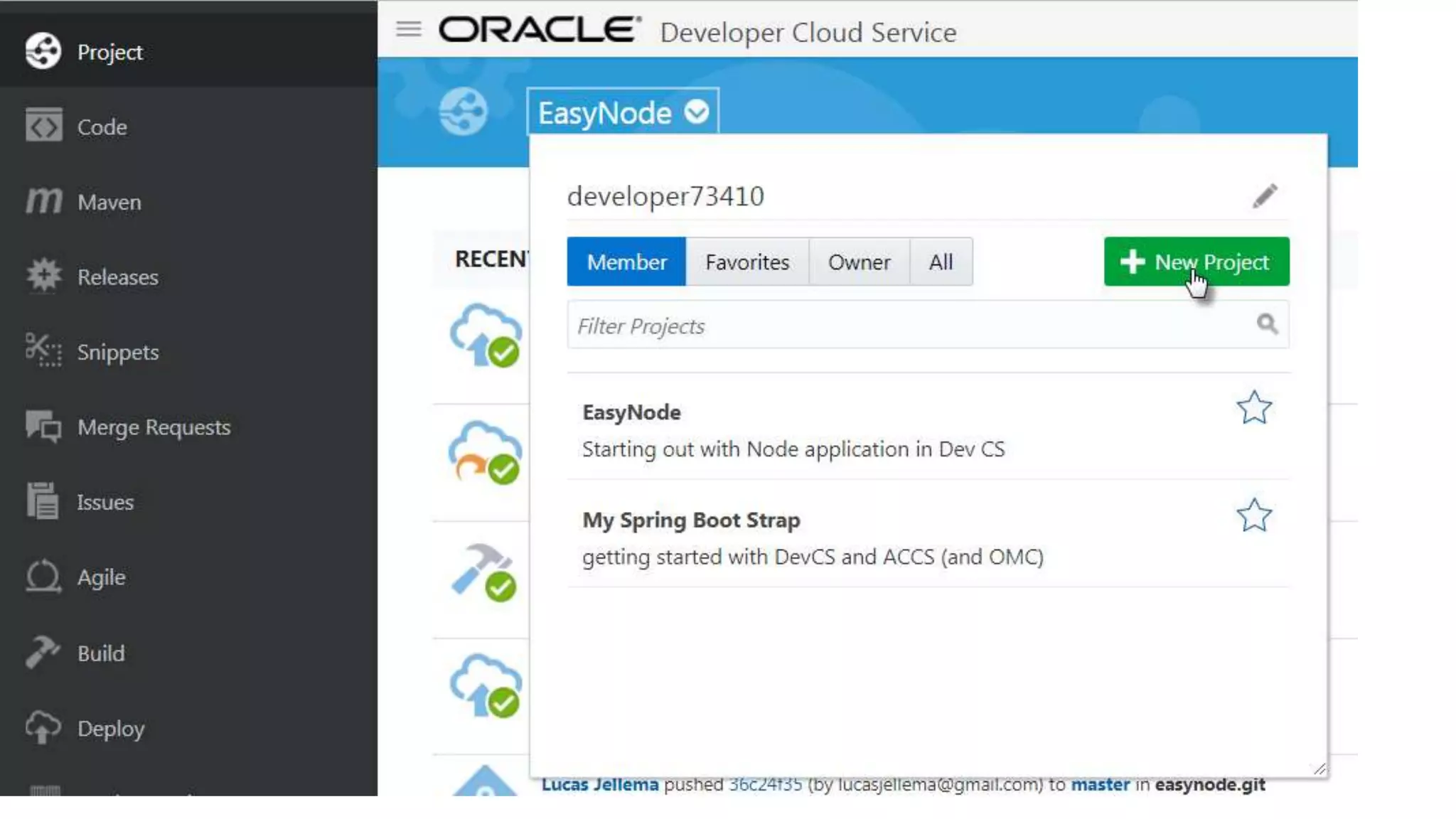
Task: Click the Filter Projects search field
Action: click(x=910, y=326)
